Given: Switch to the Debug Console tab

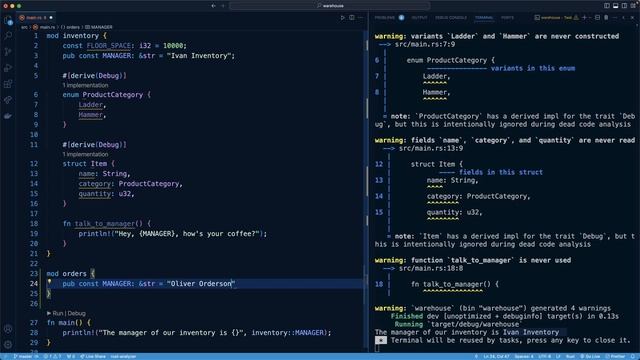Looking at the screenshot, I should (x=451, y=18).
